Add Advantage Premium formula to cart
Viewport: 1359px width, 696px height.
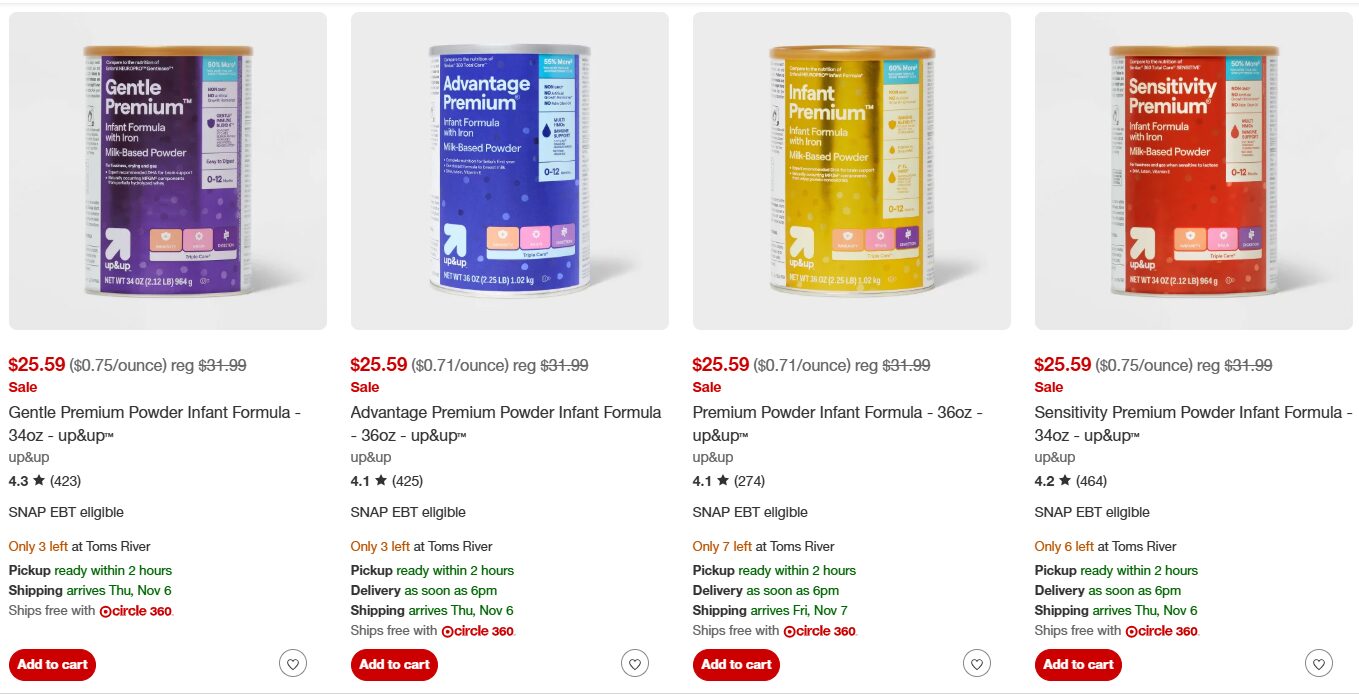[394, 665]
